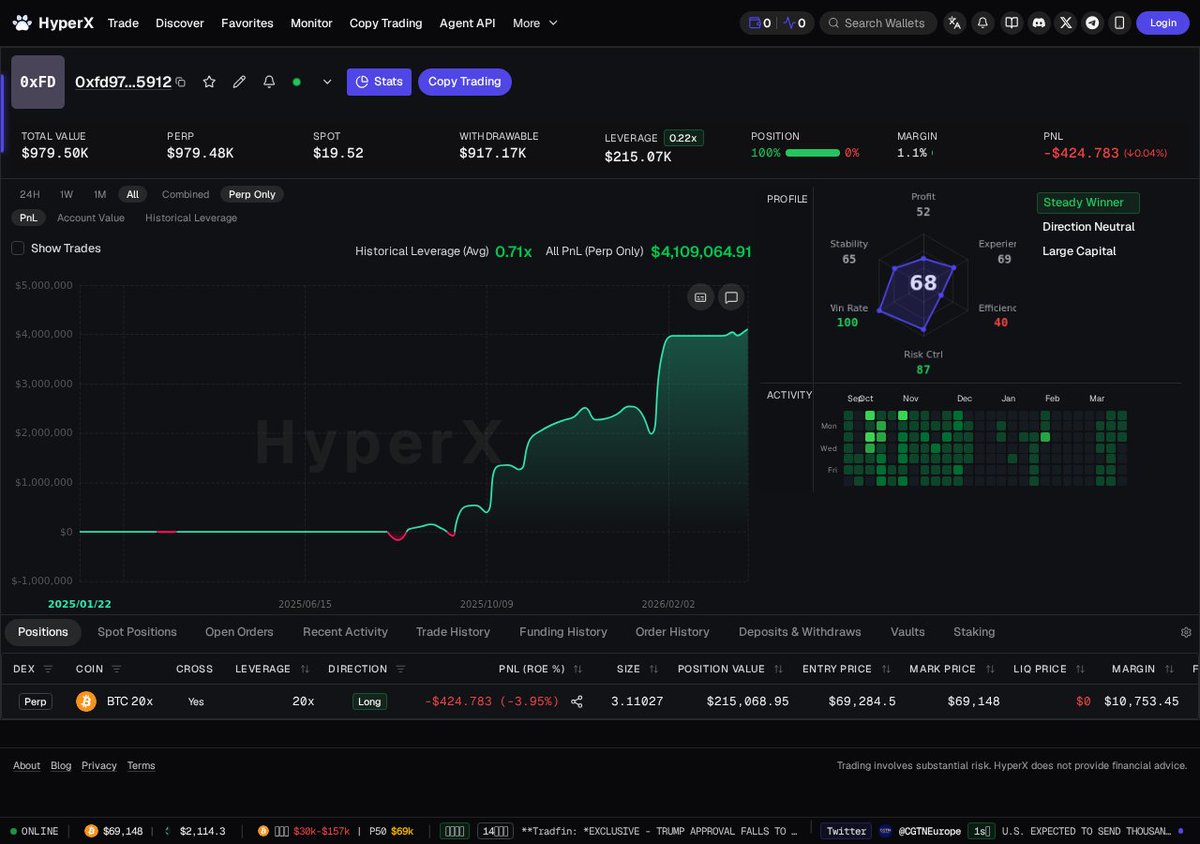Click the activity pulse counter icon
1200x844 pixels.
click(795, 23)
